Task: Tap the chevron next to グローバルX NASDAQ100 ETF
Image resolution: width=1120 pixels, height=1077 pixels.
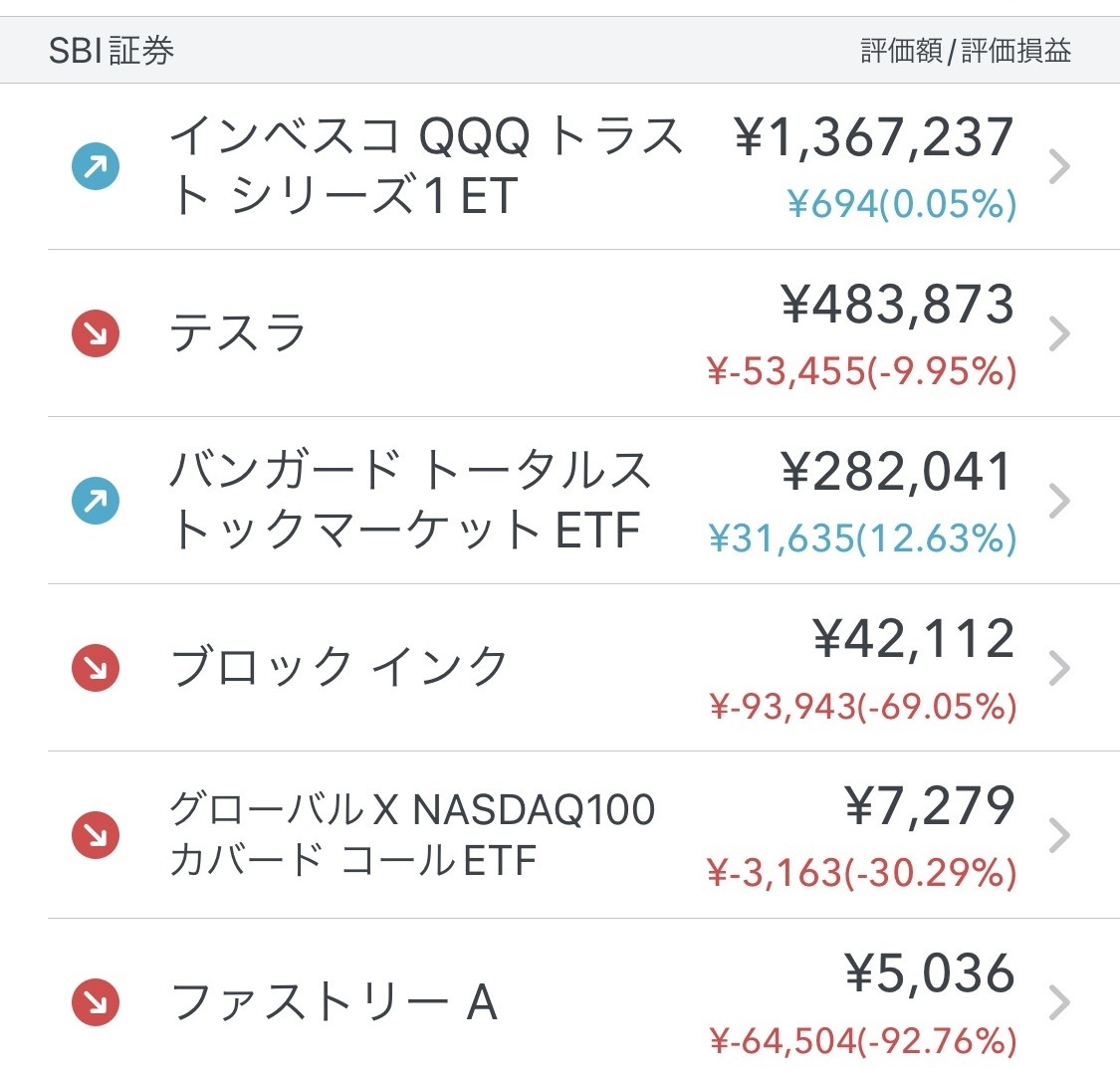Action: click(1059, 835)
